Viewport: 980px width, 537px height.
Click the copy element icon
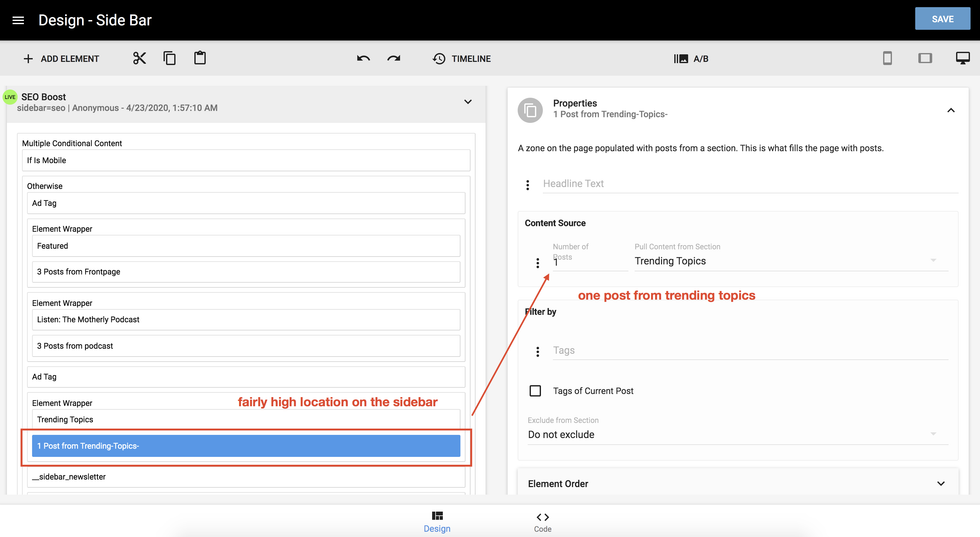click(x=169, y=58)
